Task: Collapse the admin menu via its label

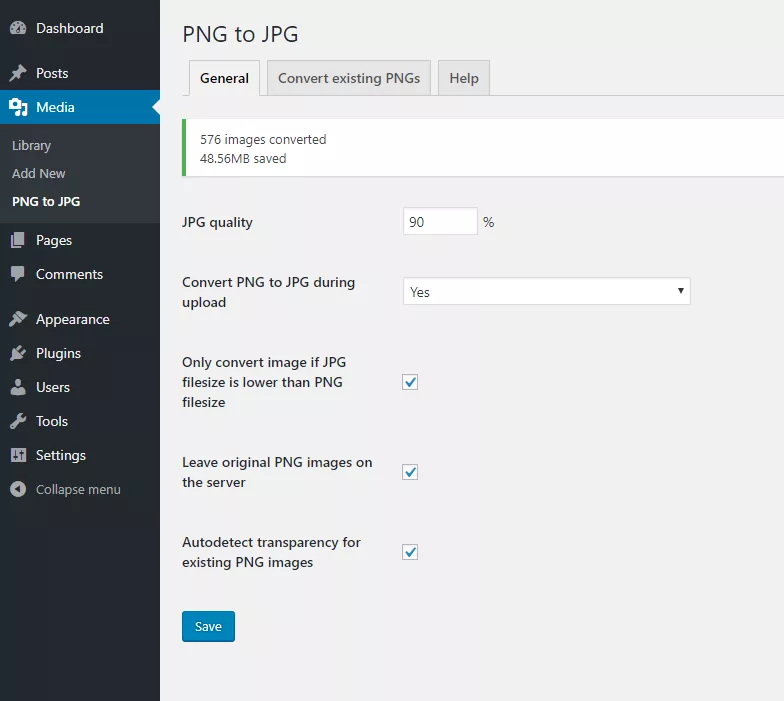Action: tap(78, 490)
